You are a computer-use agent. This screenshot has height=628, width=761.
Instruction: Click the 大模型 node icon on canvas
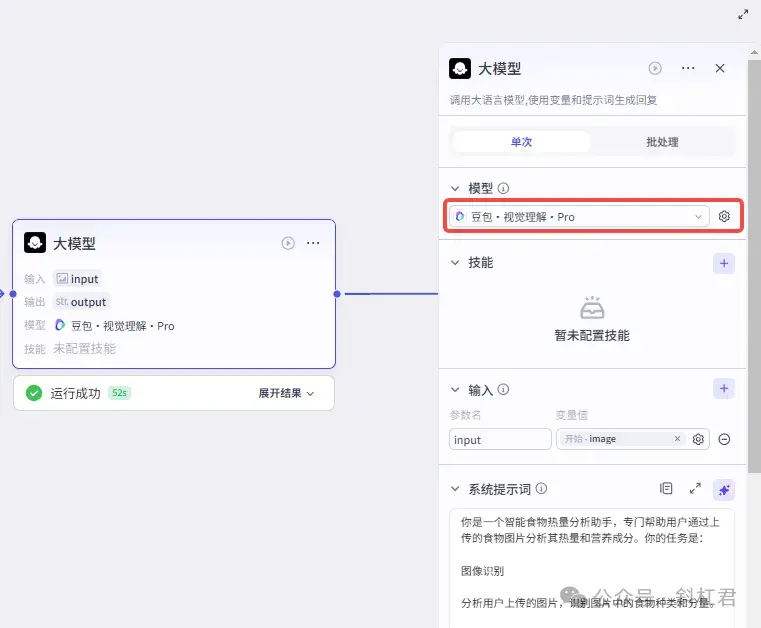tap(35, 243)
